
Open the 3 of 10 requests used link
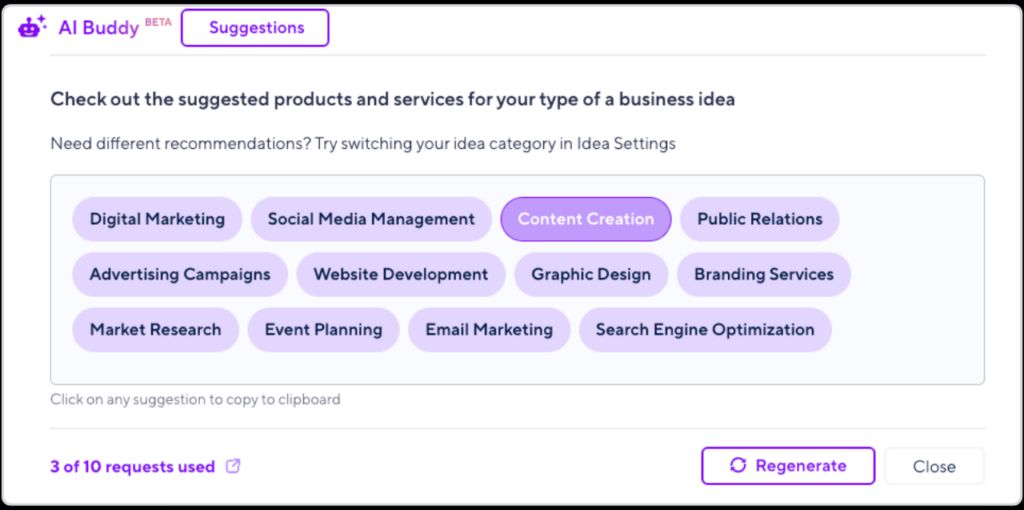coord(133,466)
